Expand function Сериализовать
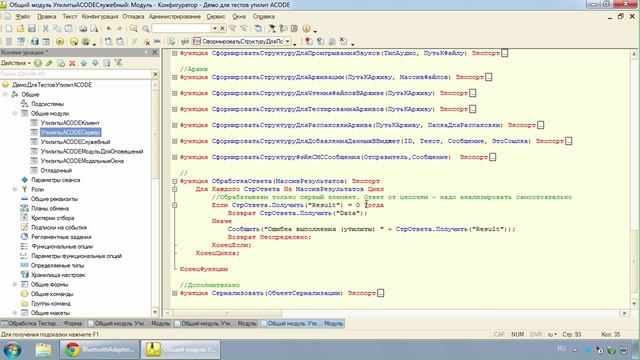 (175, 293)
